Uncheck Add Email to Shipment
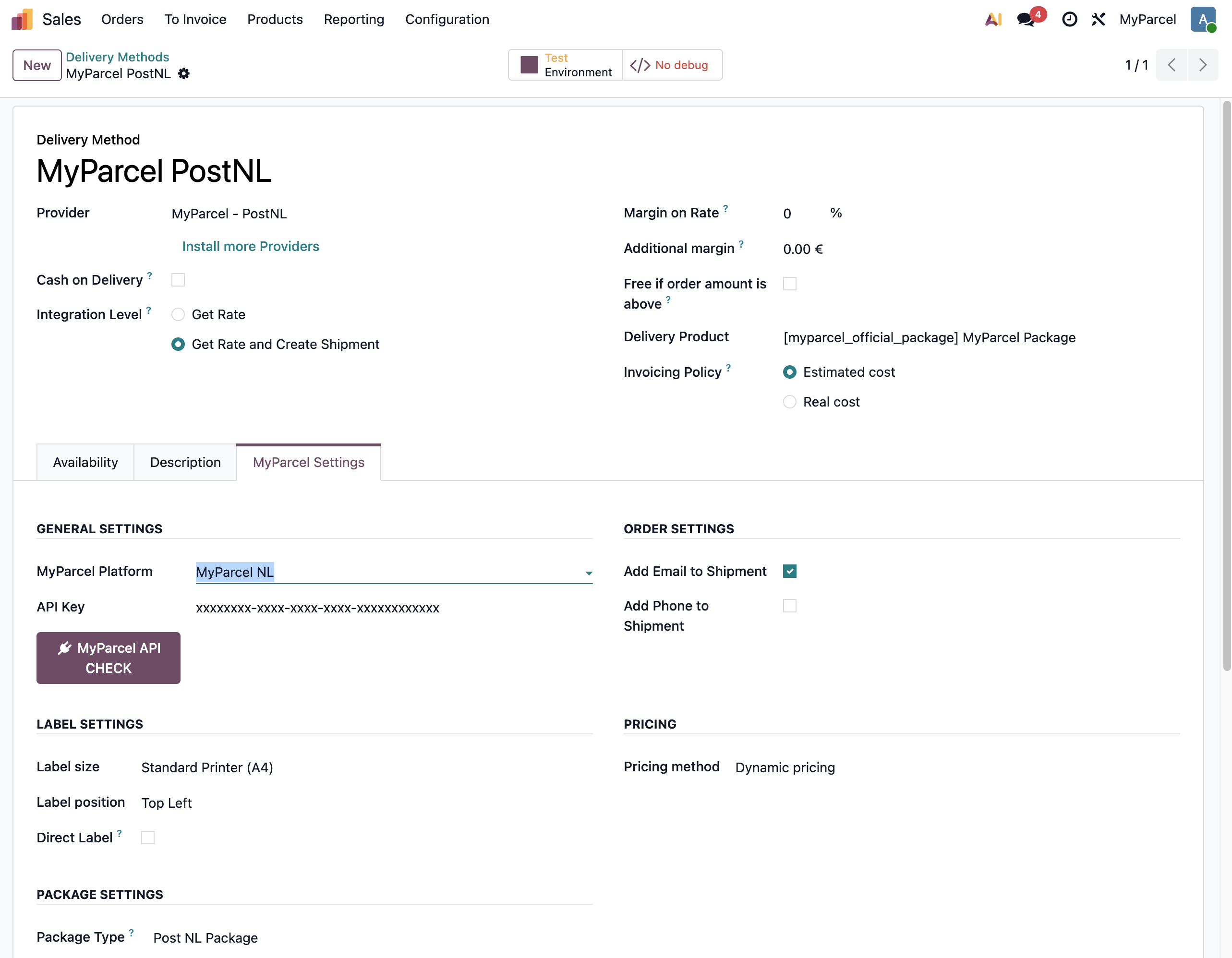The height and width of the screenshot is (958, 1232). coord(790,571)
